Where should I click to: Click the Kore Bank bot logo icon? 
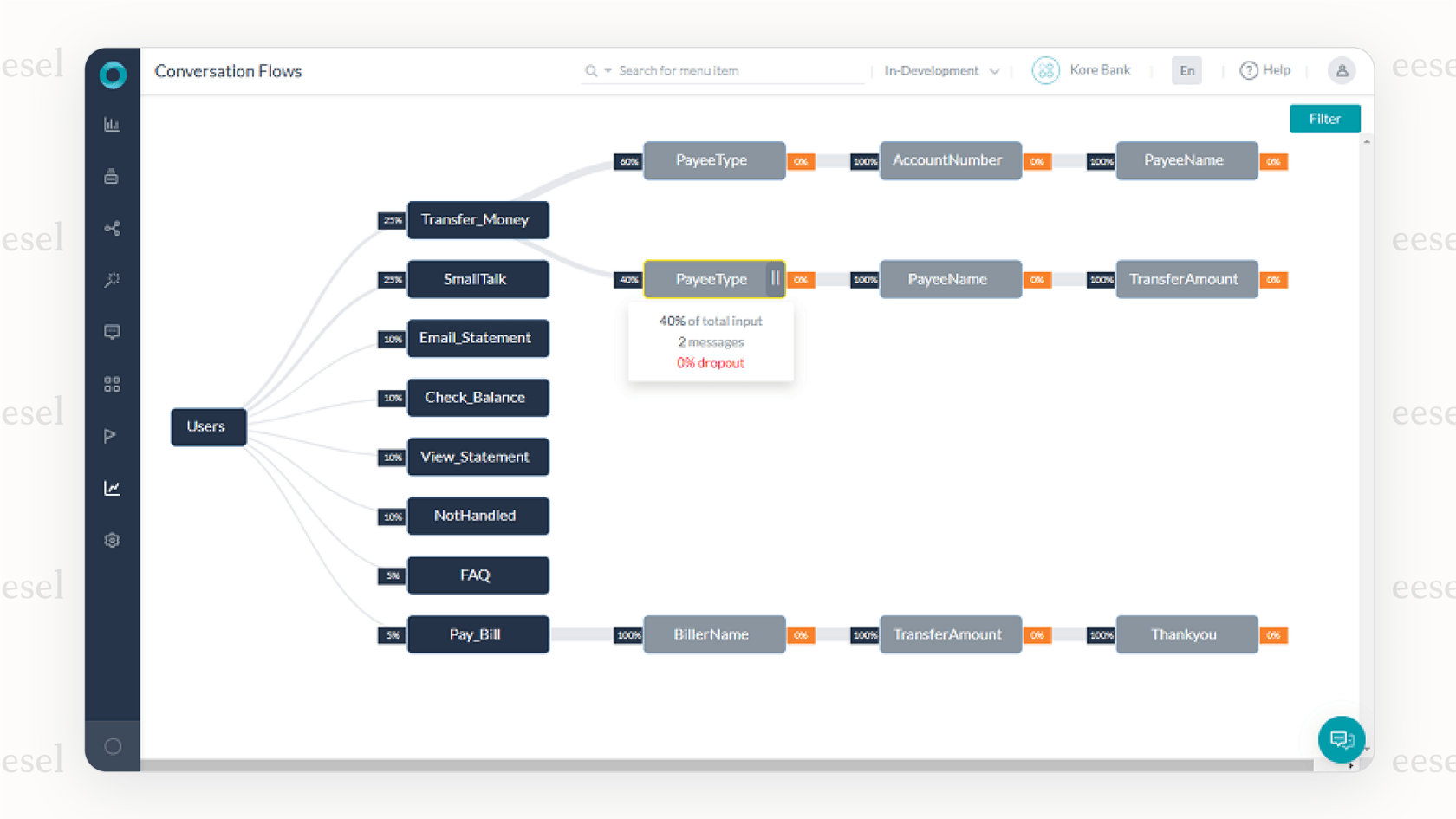[x=1045, y=70]
